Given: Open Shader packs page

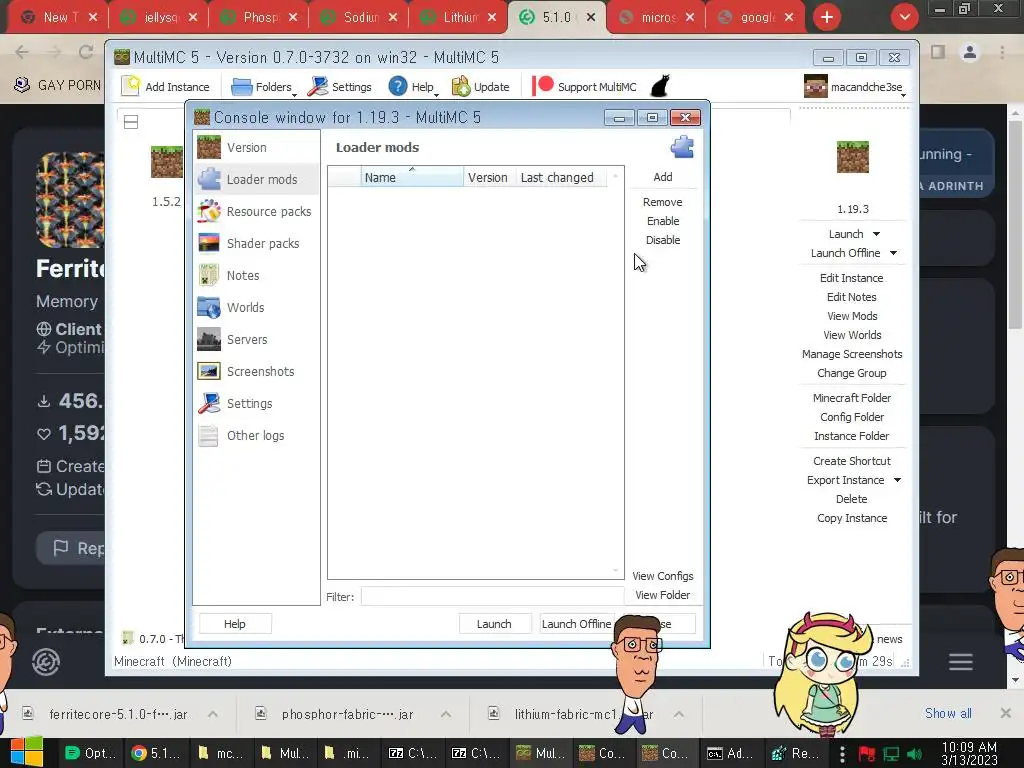Looking at the screenshot, I should 256,244.
